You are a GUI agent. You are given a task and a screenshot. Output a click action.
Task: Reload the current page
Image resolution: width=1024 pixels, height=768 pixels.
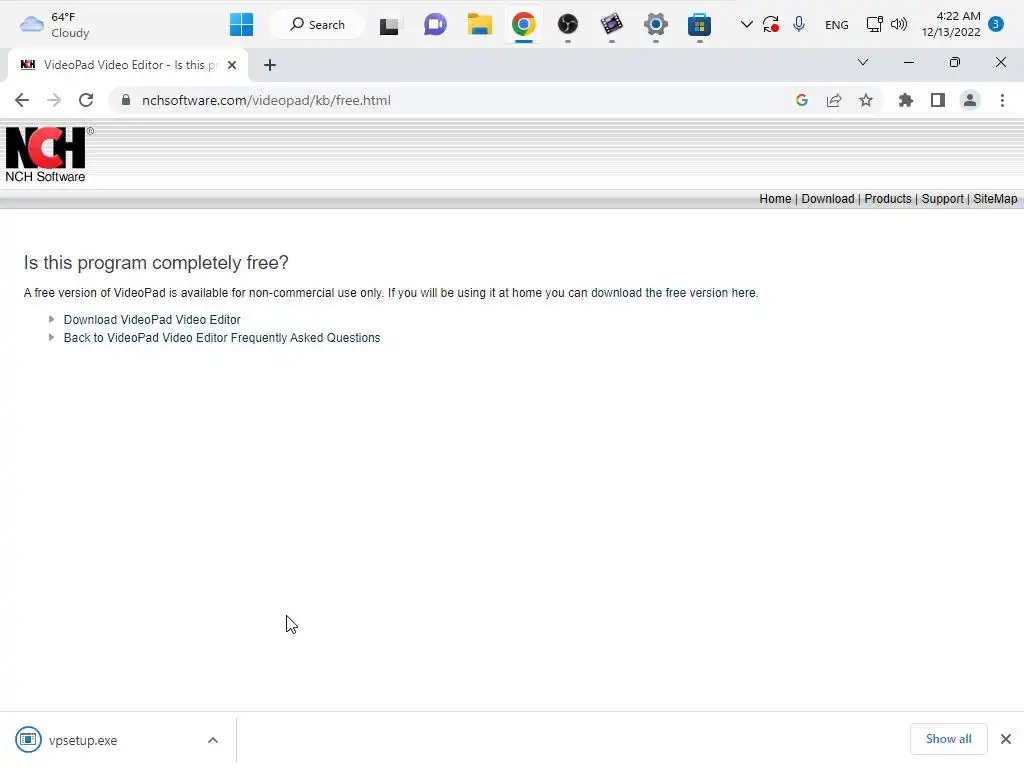[86, 100]
